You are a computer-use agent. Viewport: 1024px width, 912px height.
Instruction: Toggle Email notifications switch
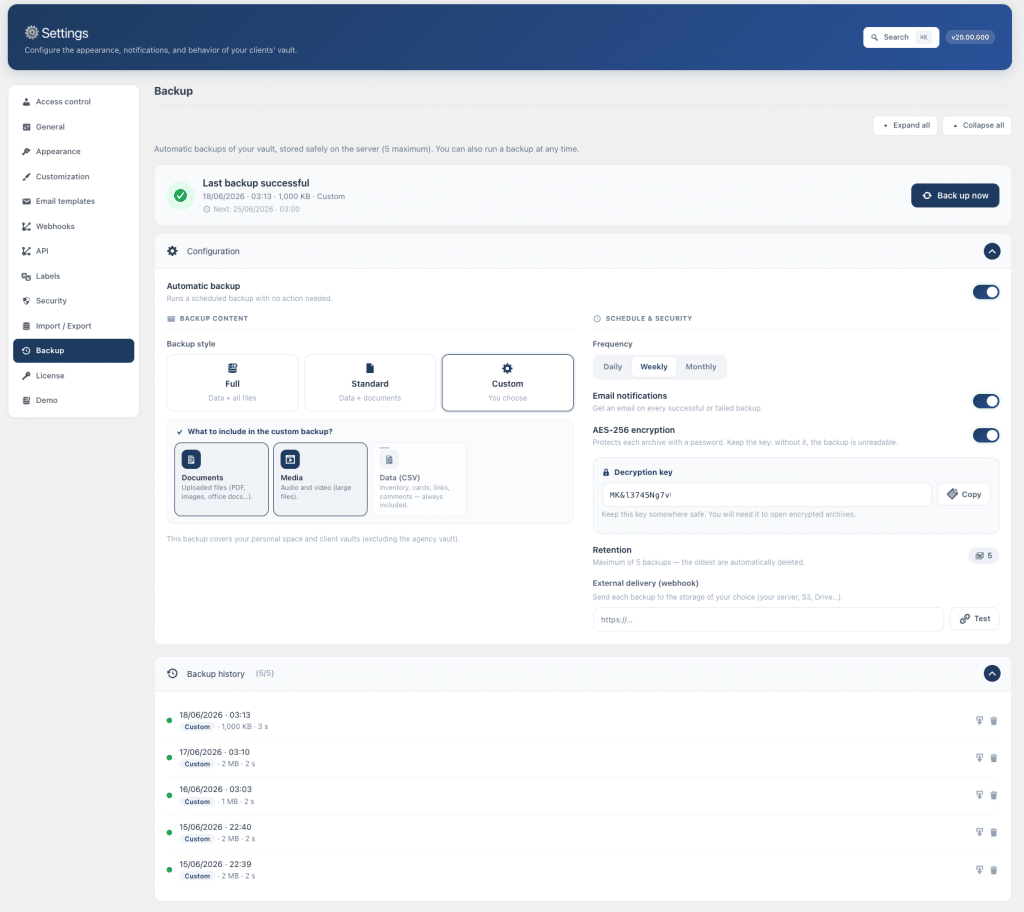tap(986, 401)
